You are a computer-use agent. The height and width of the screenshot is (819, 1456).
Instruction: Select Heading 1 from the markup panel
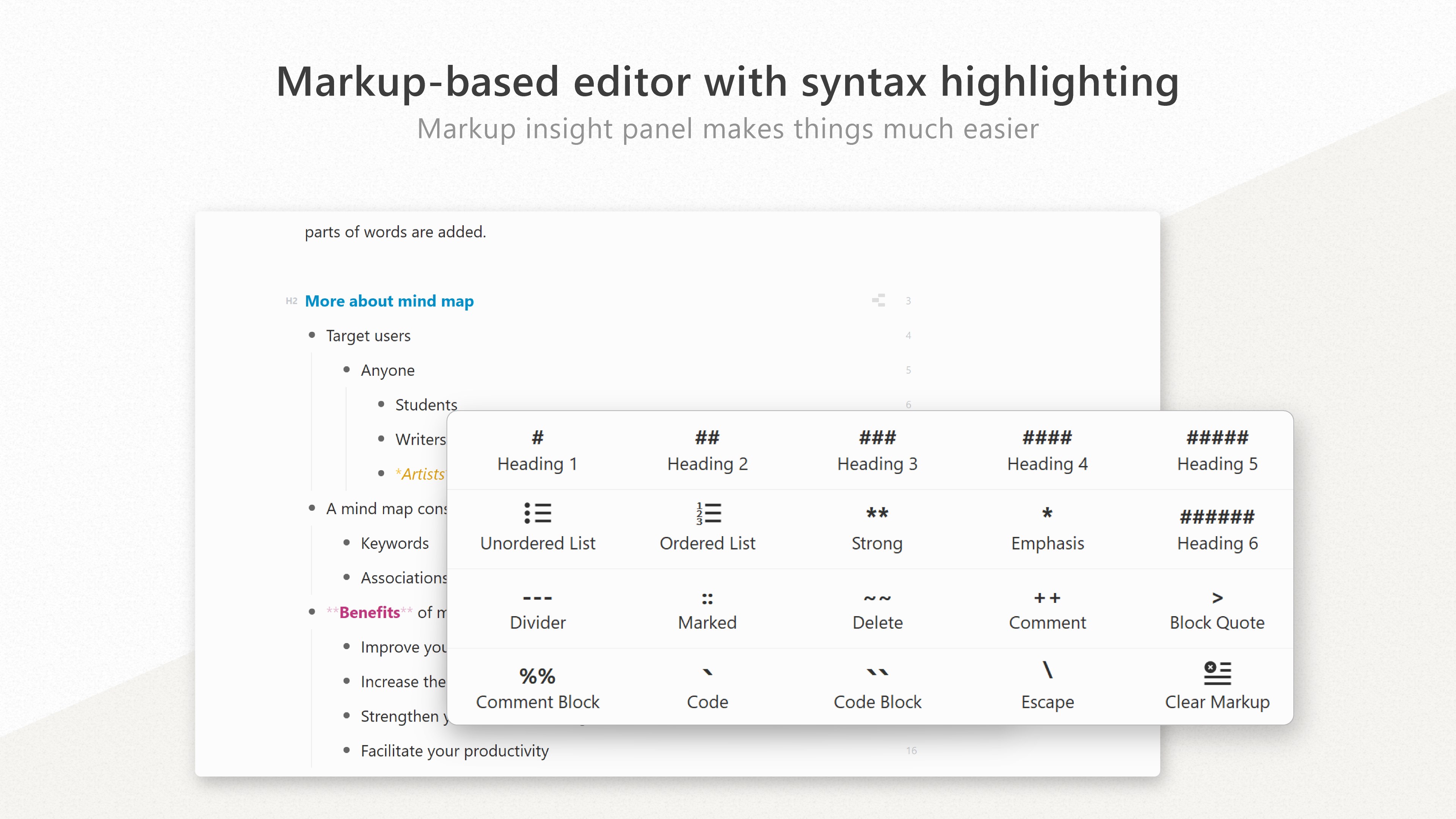click(x=537, y=450)
